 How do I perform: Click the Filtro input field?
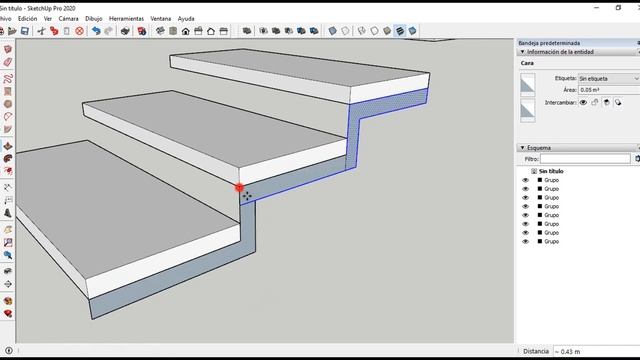coord(585,159)
